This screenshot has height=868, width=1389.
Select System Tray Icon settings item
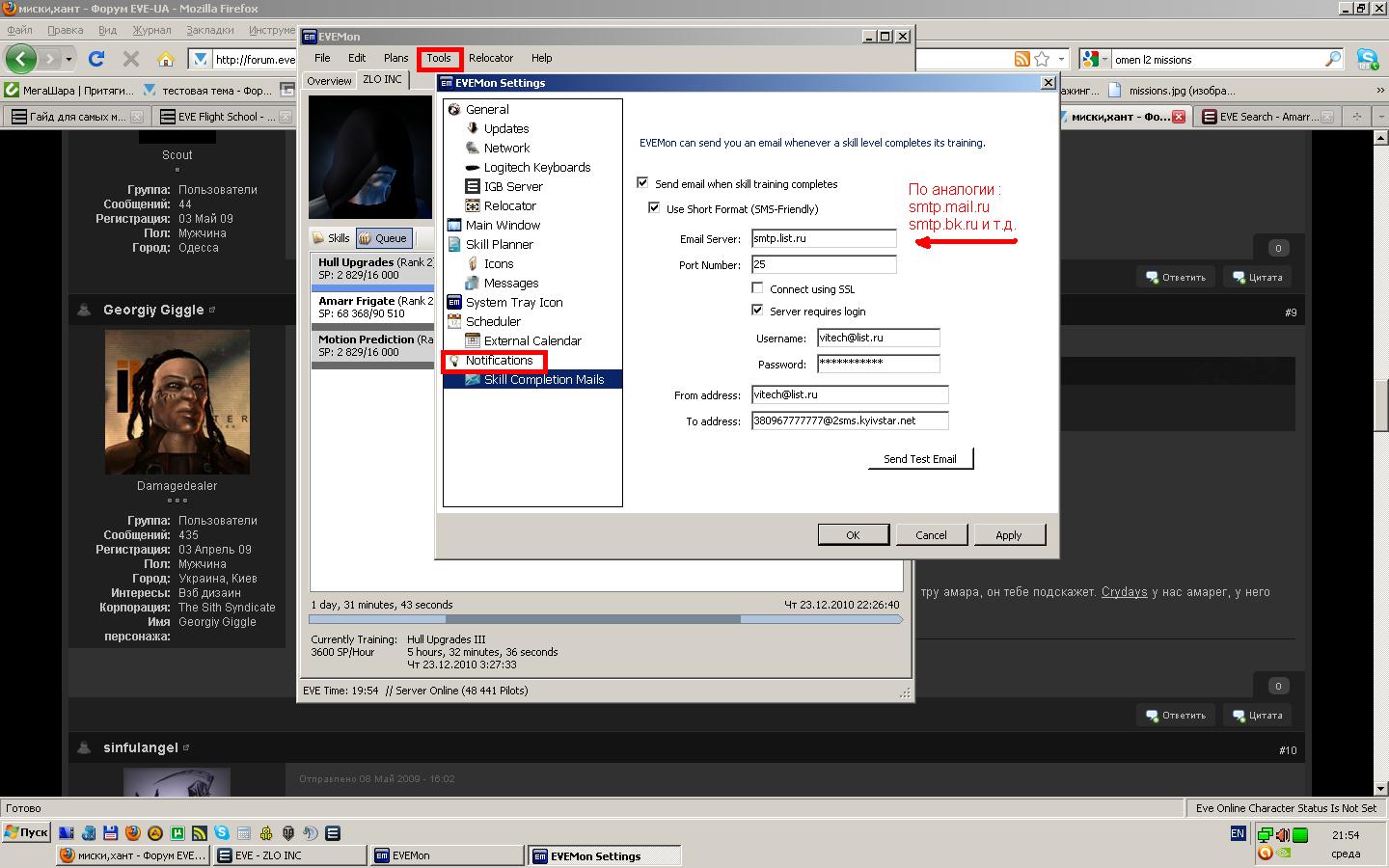click(x=514, y=303)
